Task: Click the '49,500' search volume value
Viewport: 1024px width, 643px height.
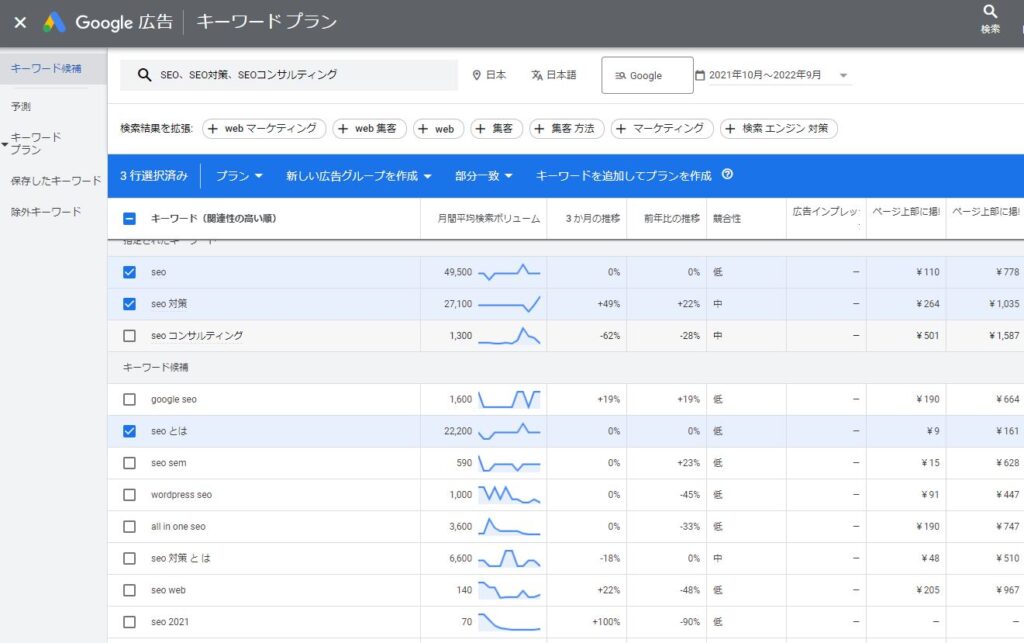Action: (x=458, y=272)
